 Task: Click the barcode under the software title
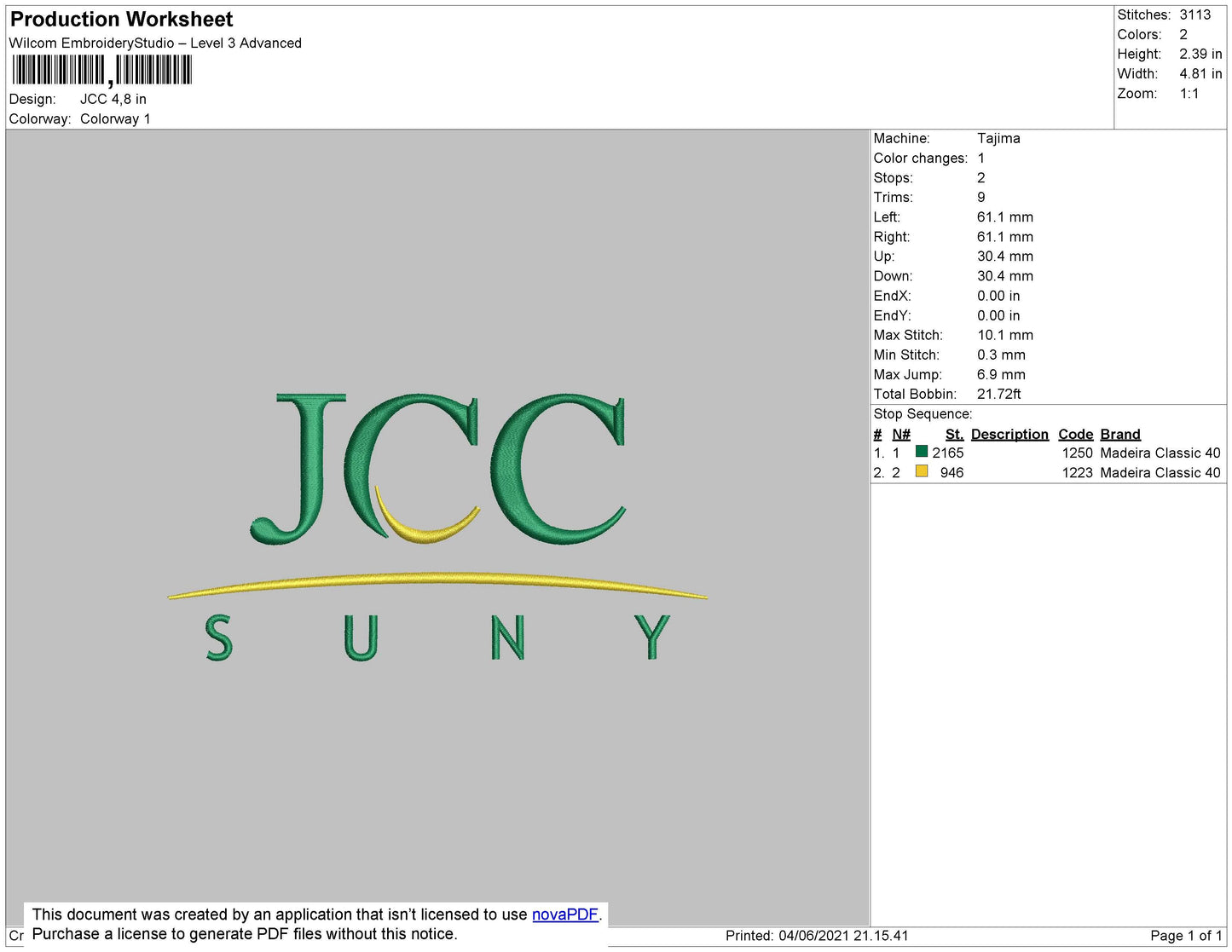pyautogui.click(x=101, y=70)
